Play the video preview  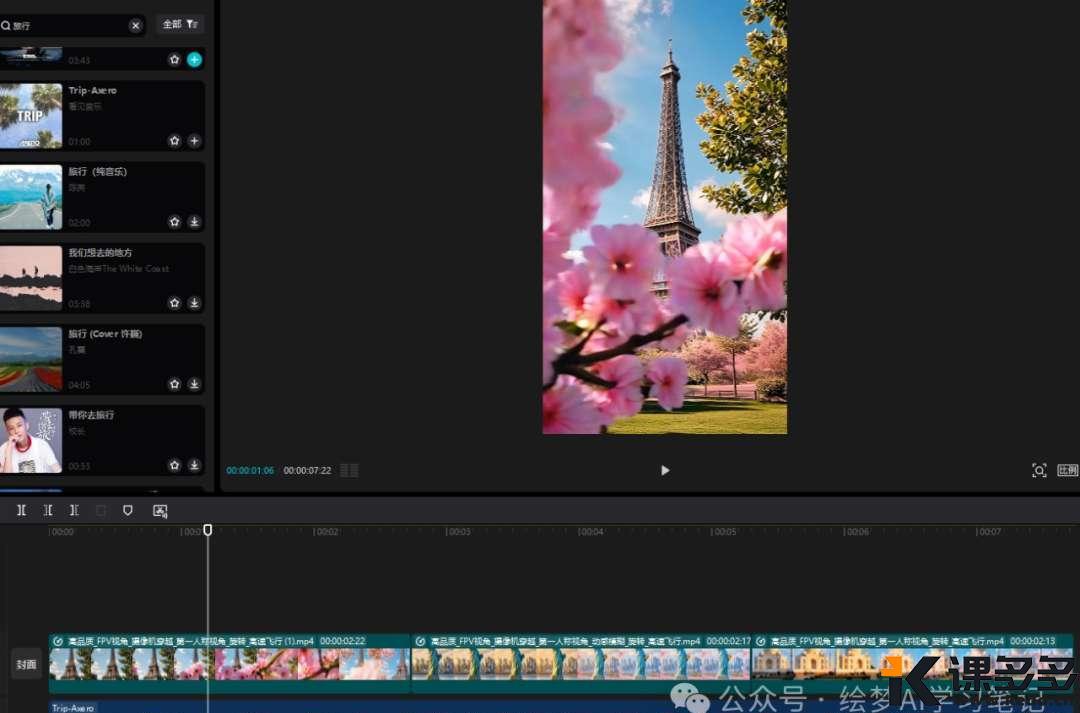665,470
